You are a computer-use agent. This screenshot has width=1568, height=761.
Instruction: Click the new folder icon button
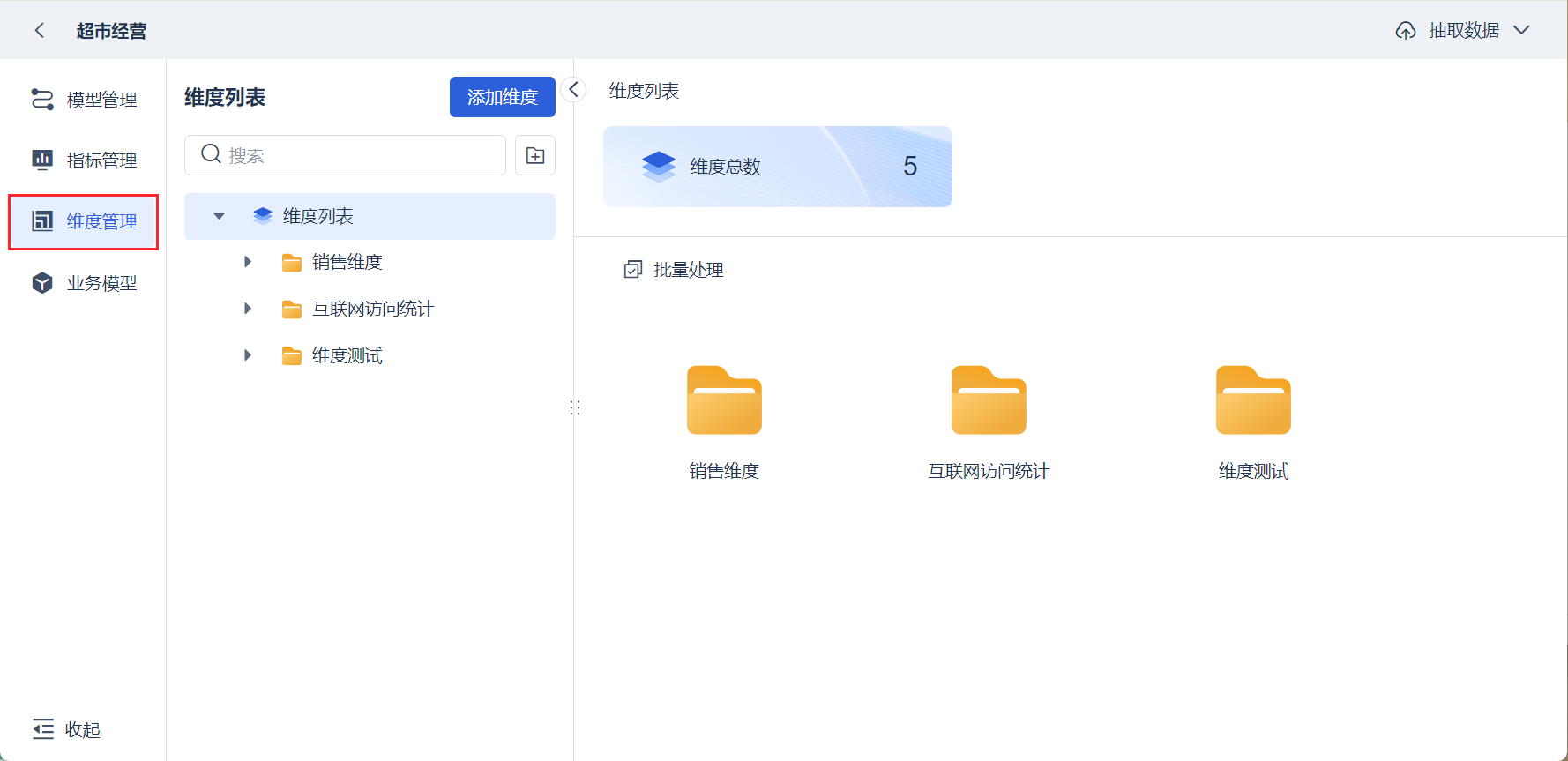pyautogui.click(x=535, y=155)
